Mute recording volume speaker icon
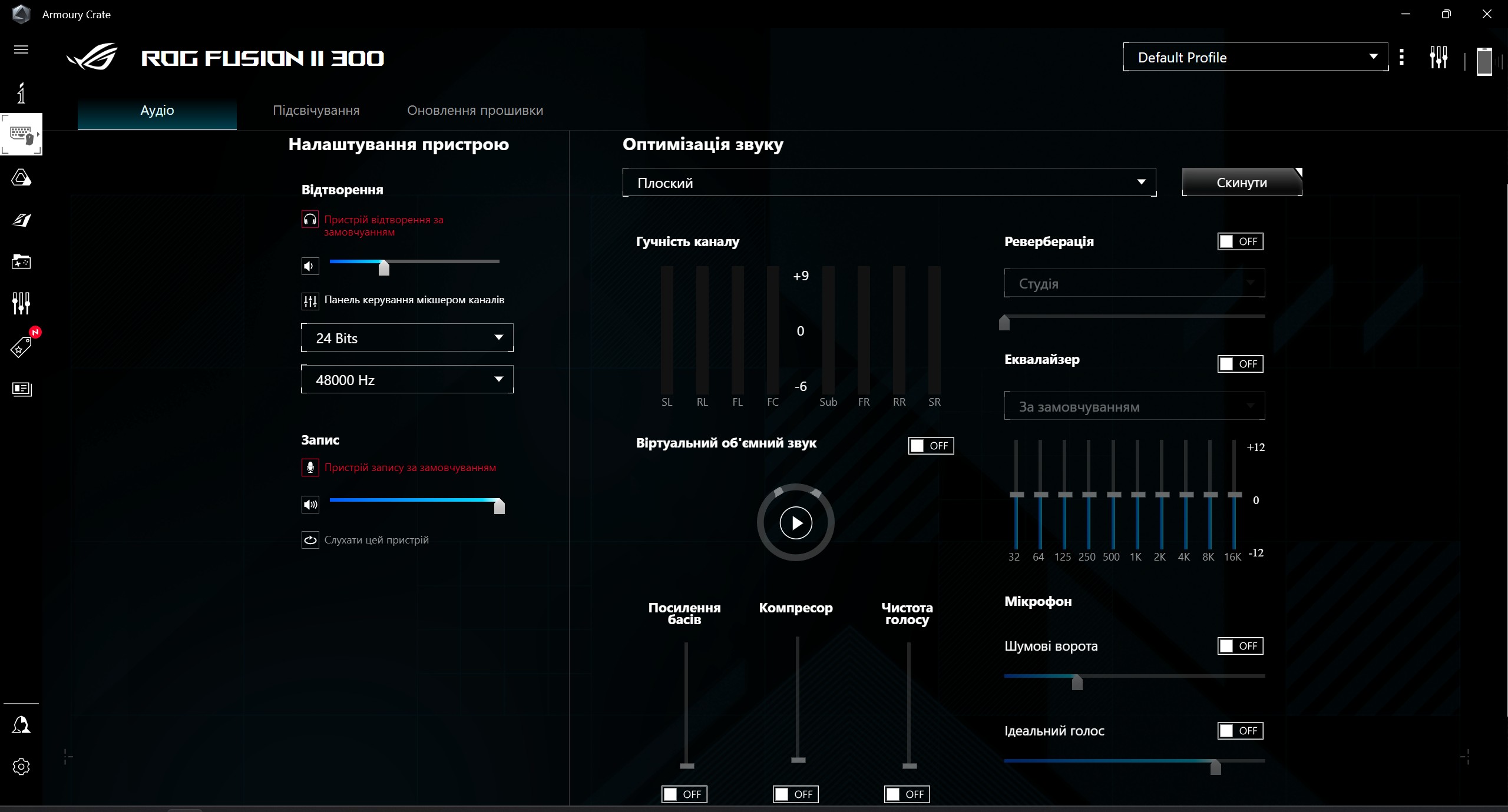The height and width of the screenshot is (812, 1508). 310,505
